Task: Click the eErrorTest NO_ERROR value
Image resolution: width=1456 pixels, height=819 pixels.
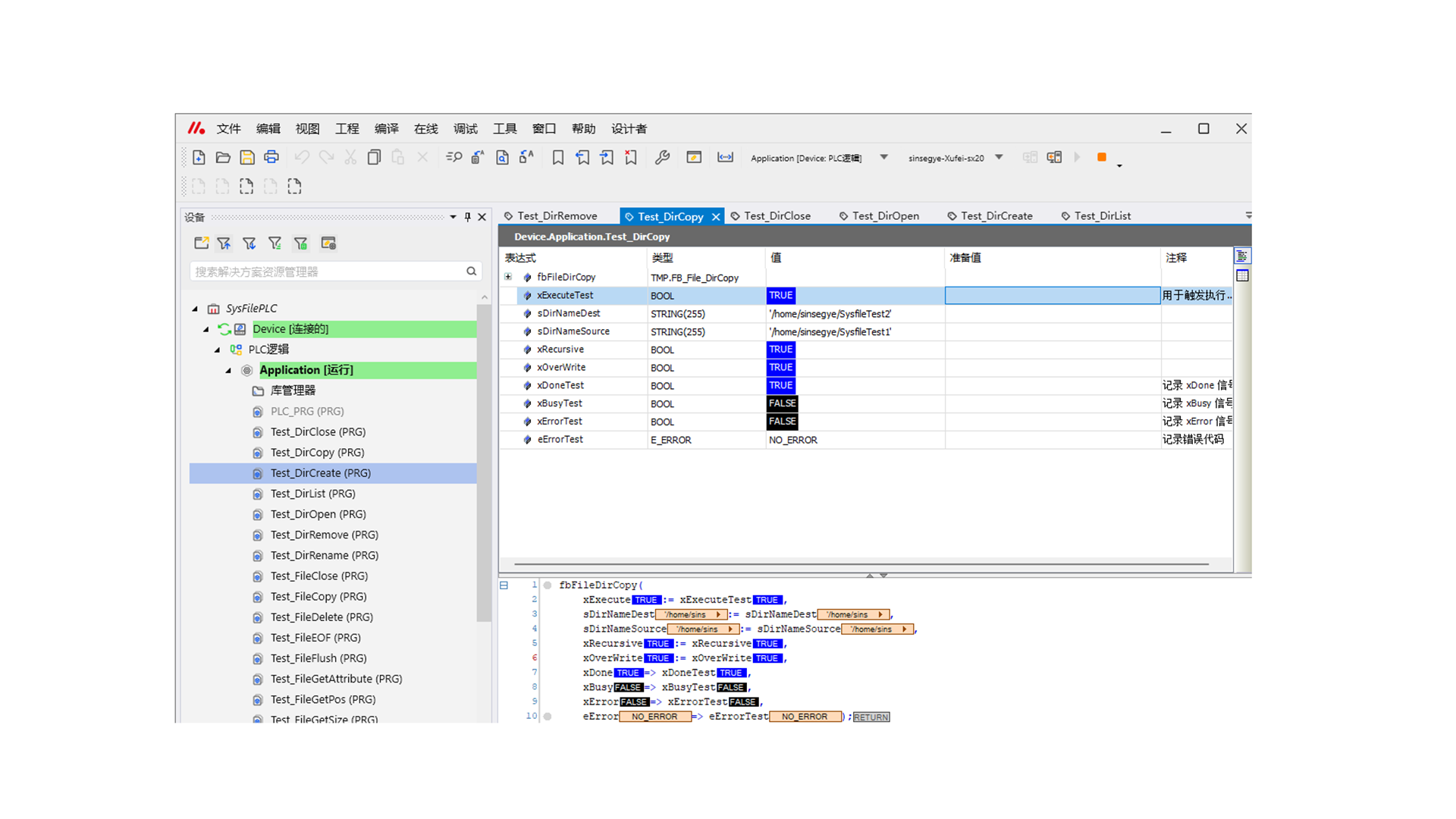Action: coord(792,440)
